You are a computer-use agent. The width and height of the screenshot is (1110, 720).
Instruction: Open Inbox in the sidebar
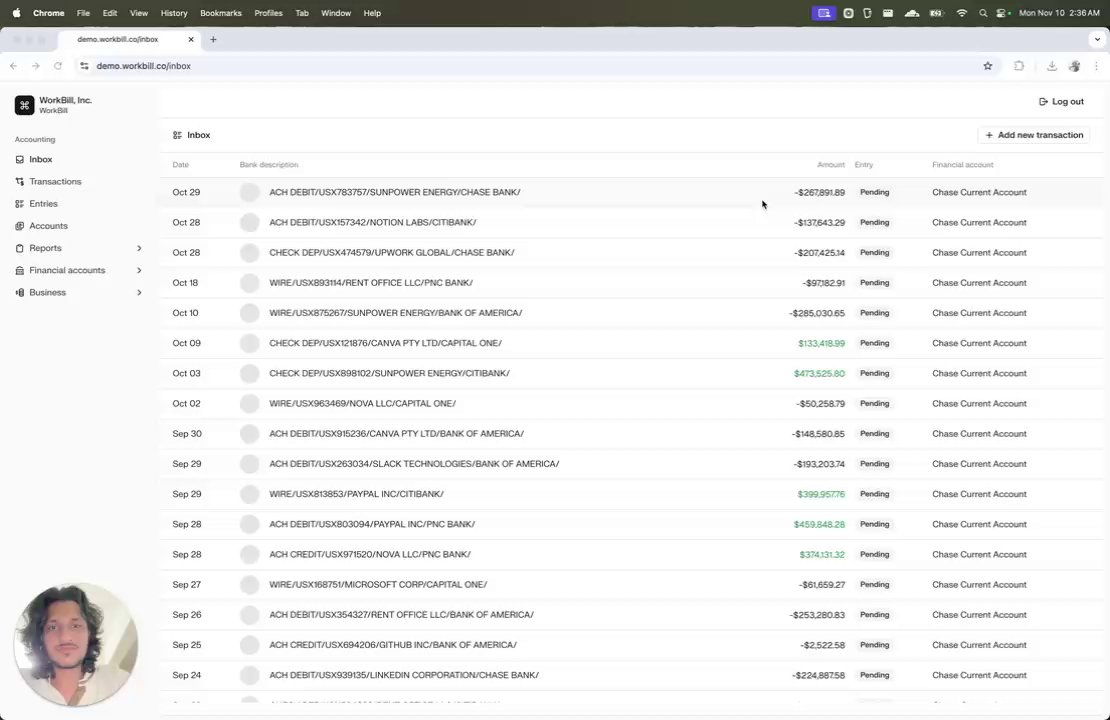tap(40, 159)
